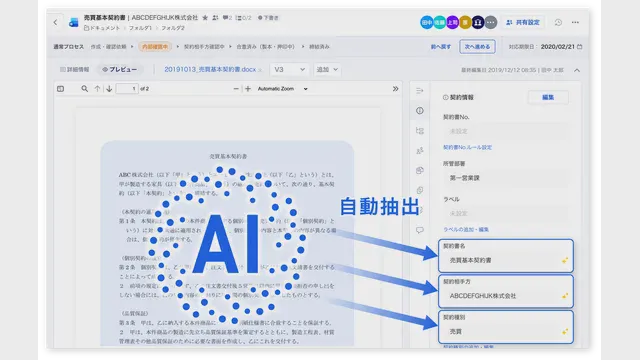
Task: Switch to the プレビュー tab
Action: point(120,69)
